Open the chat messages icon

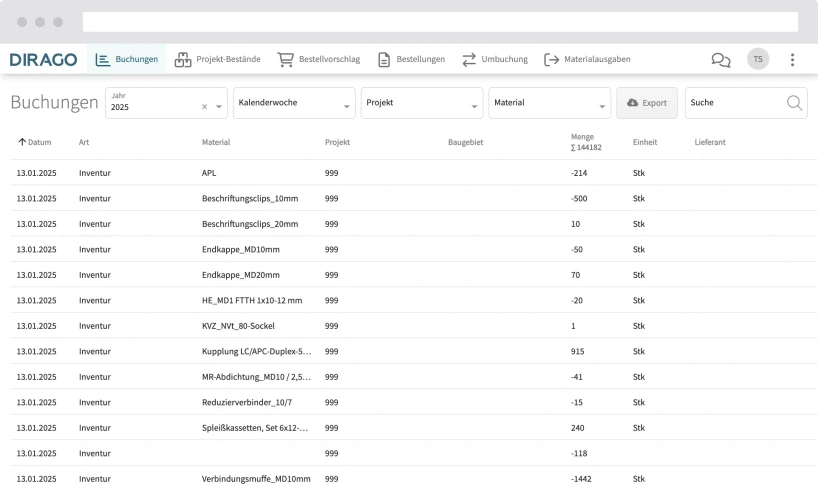(720, 60)
